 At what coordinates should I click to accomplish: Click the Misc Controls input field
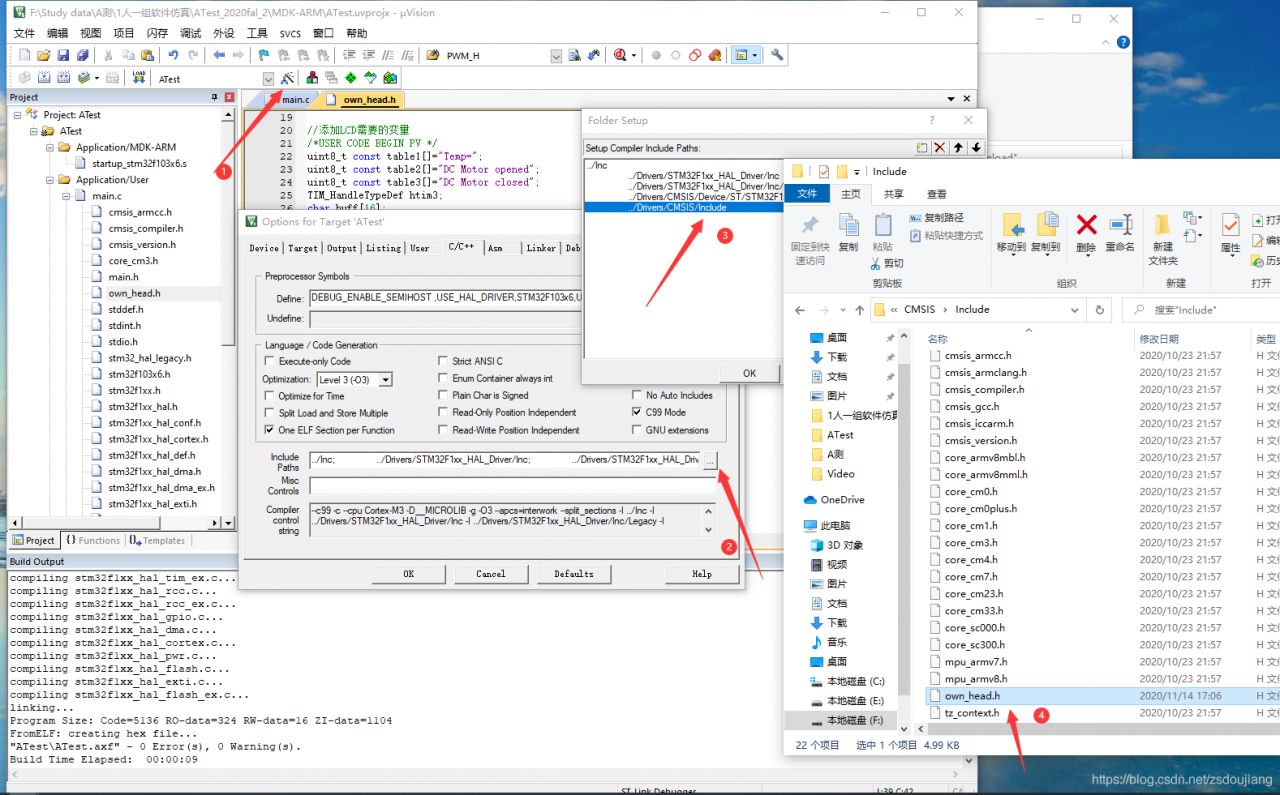pyautogui.click(x=512, y=485)
